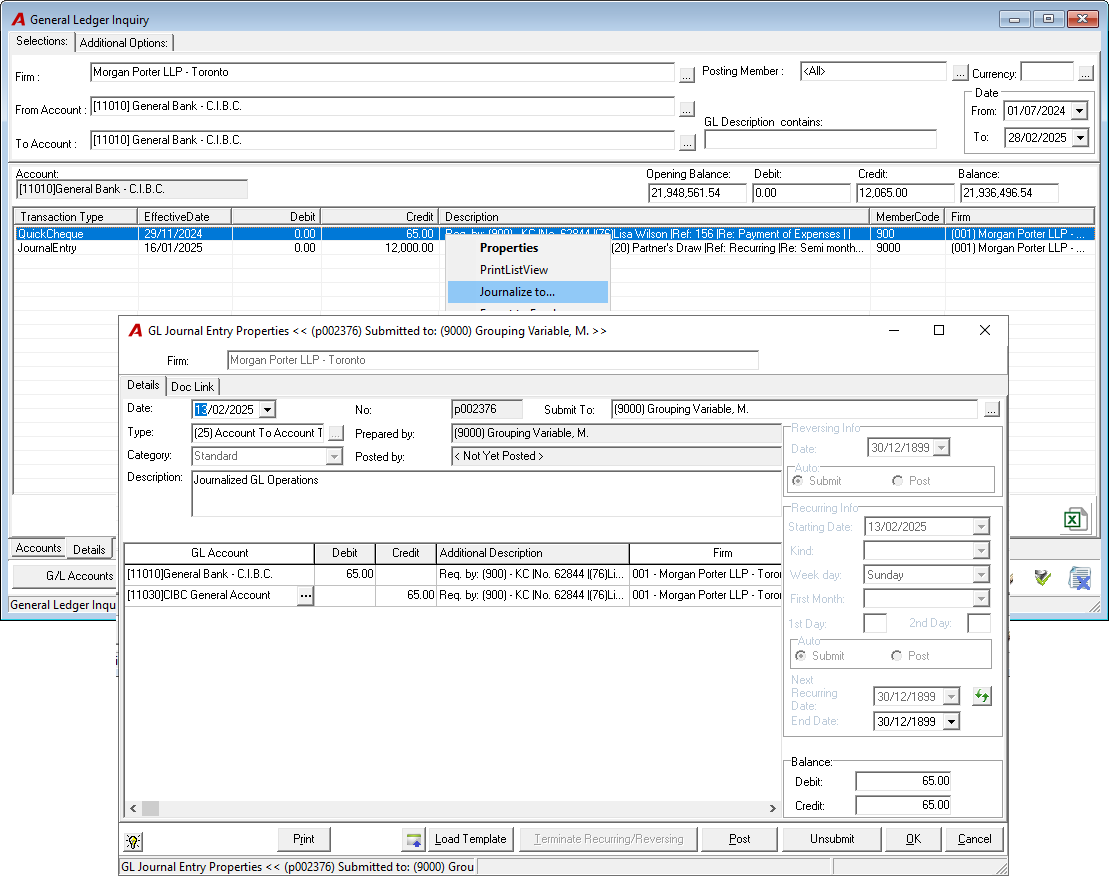Click the Print button
The width and height of the screenshot is (1109, 879).
(x=303, y=839)
